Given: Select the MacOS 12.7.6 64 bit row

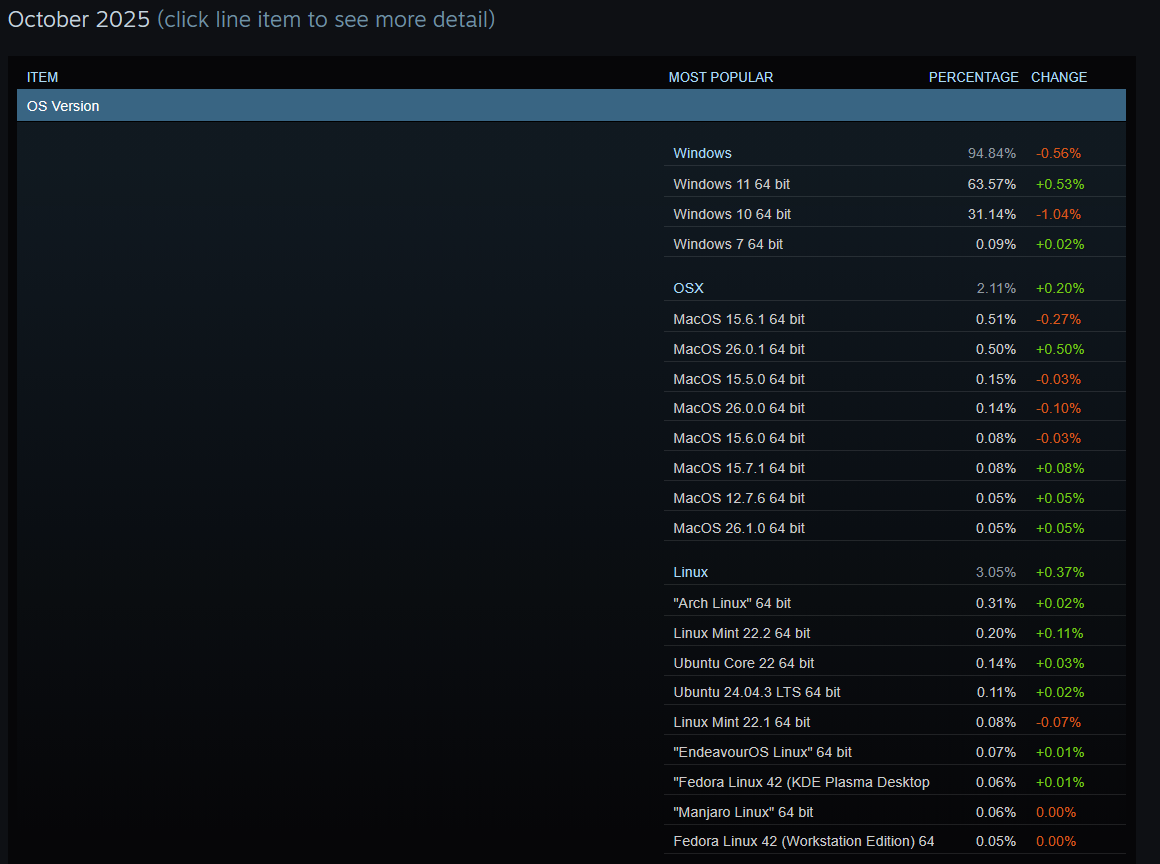Looking at the screenshot, I should point(895,498).
